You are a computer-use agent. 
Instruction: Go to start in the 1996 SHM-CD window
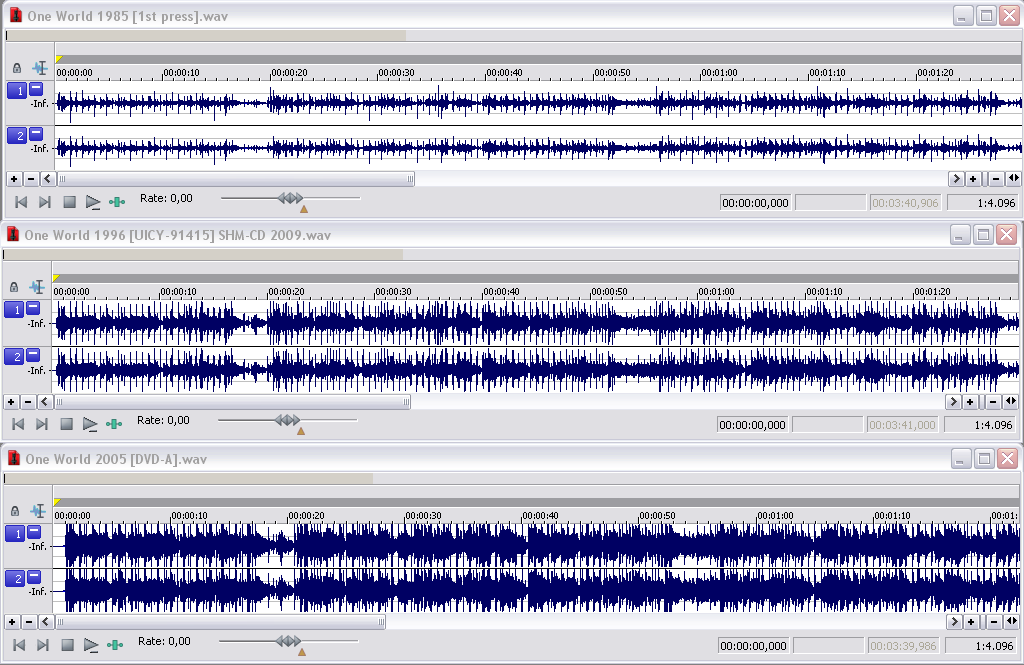coord(18,425)
